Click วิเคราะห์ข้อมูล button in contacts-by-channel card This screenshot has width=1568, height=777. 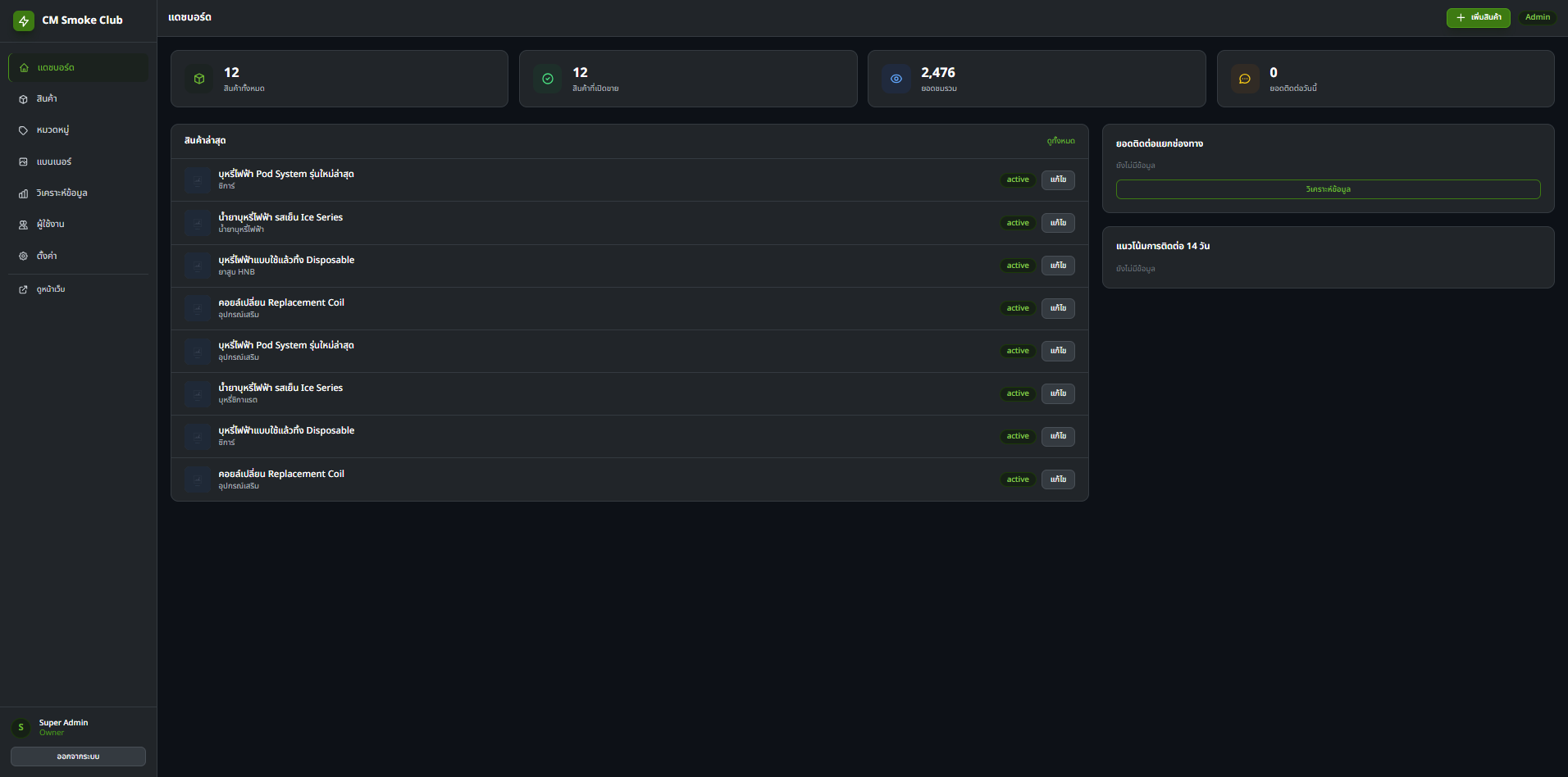[x=1328, y=189]
